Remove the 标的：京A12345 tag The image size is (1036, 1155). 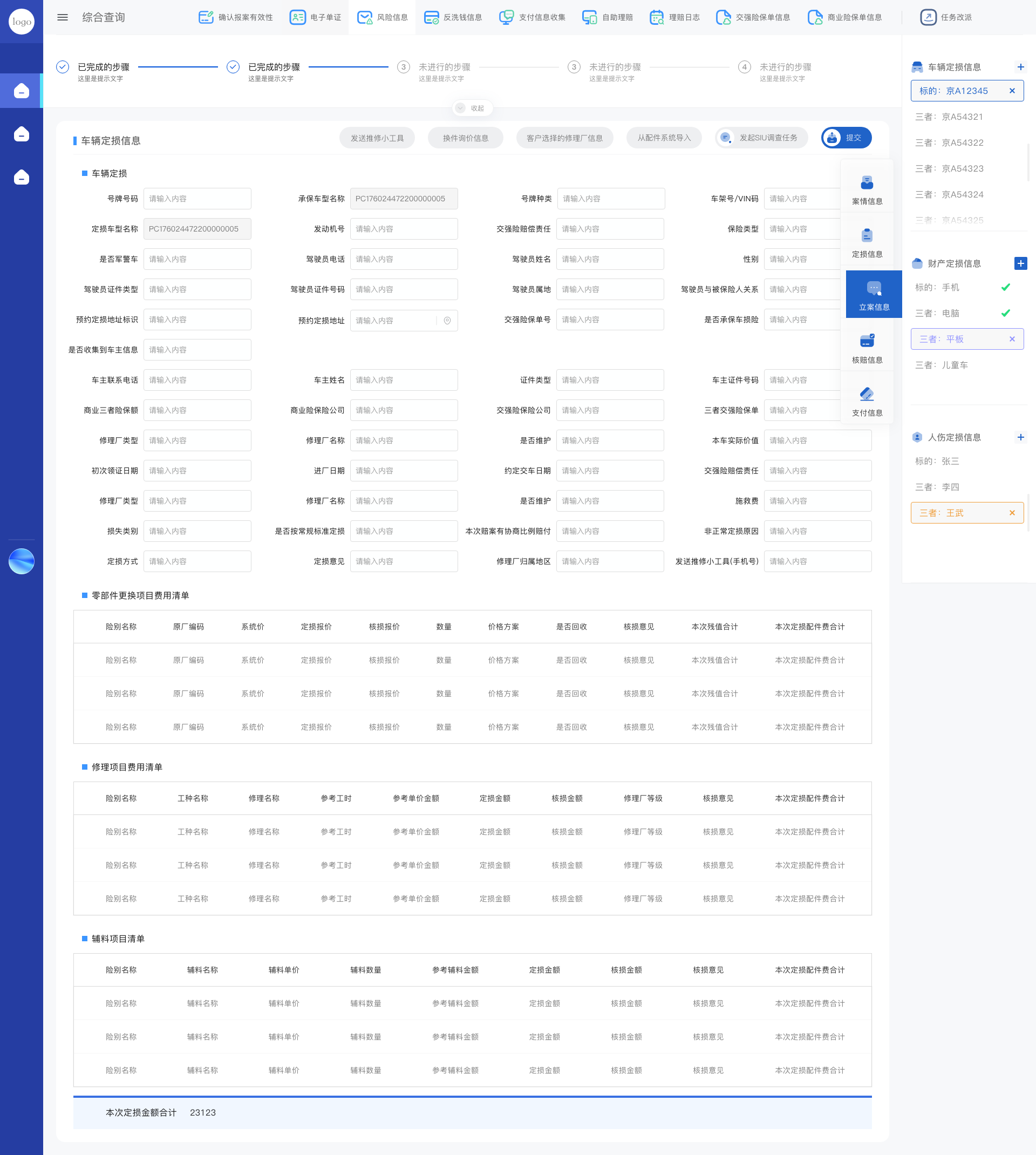click(x=1012, y=91)
